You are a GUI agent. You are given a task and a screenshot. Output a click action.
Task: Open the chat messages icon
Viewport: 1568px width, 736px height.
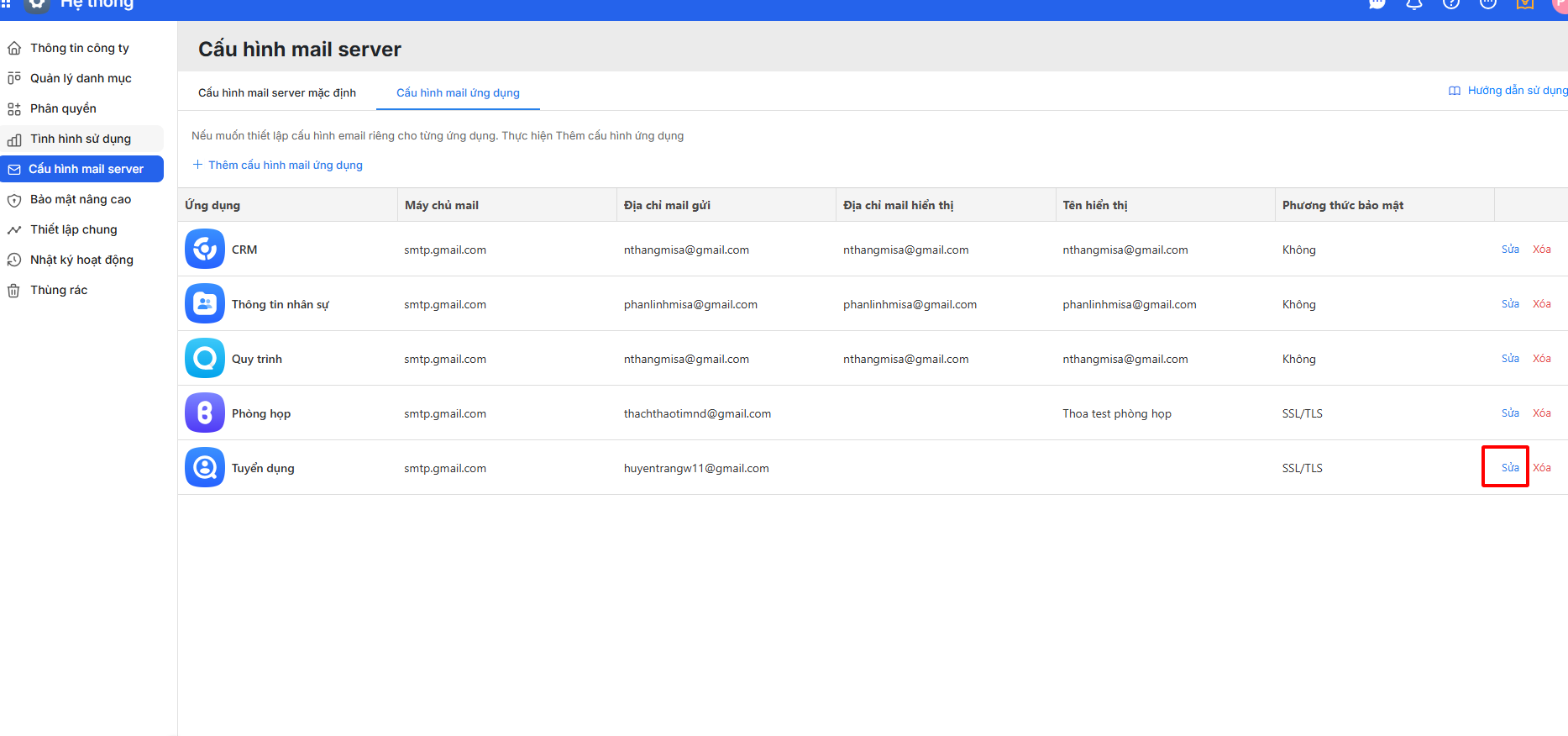(1377, 3)
